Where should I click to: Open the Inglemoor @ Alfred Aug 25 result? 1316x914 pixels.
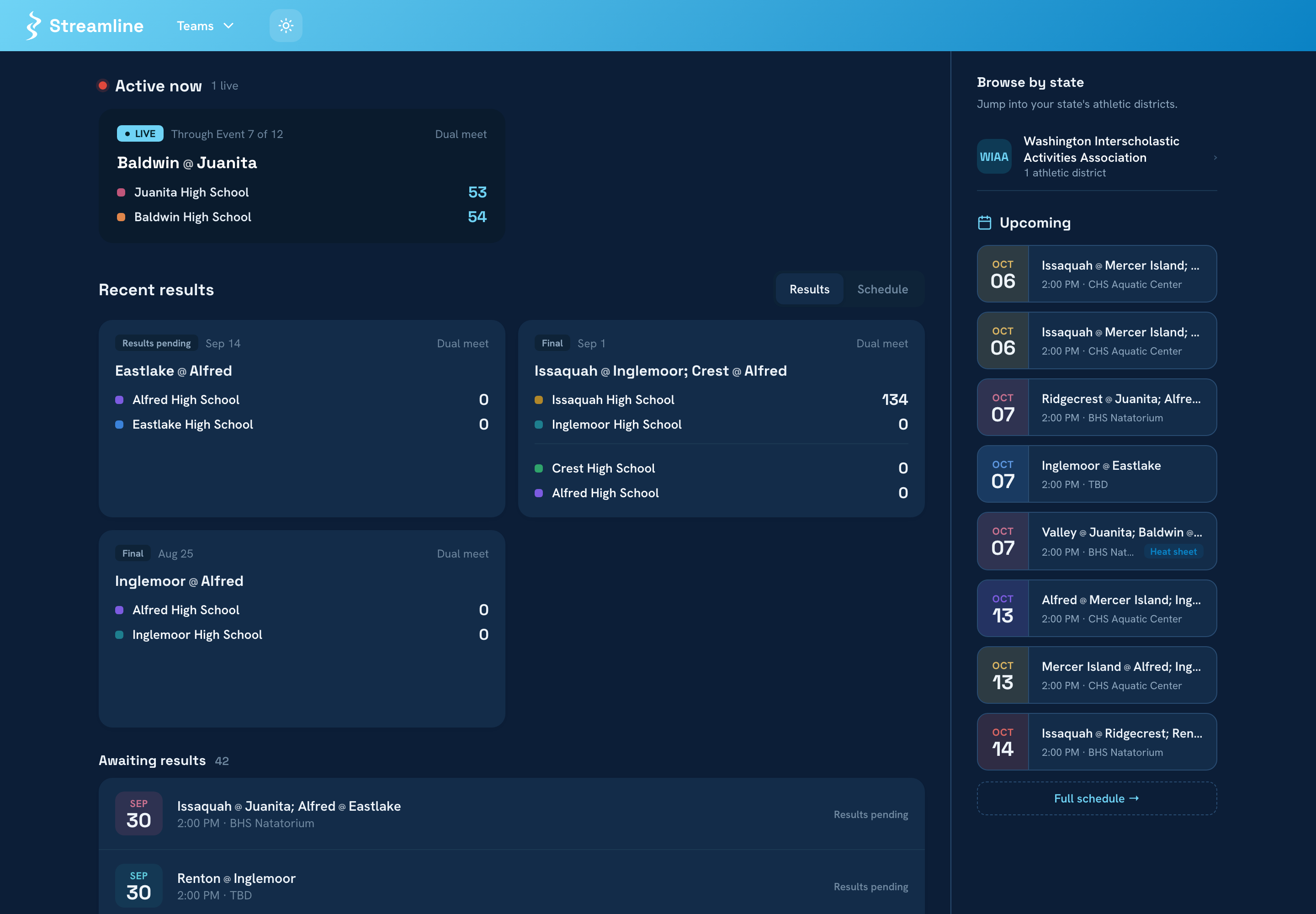pos(302,629)
